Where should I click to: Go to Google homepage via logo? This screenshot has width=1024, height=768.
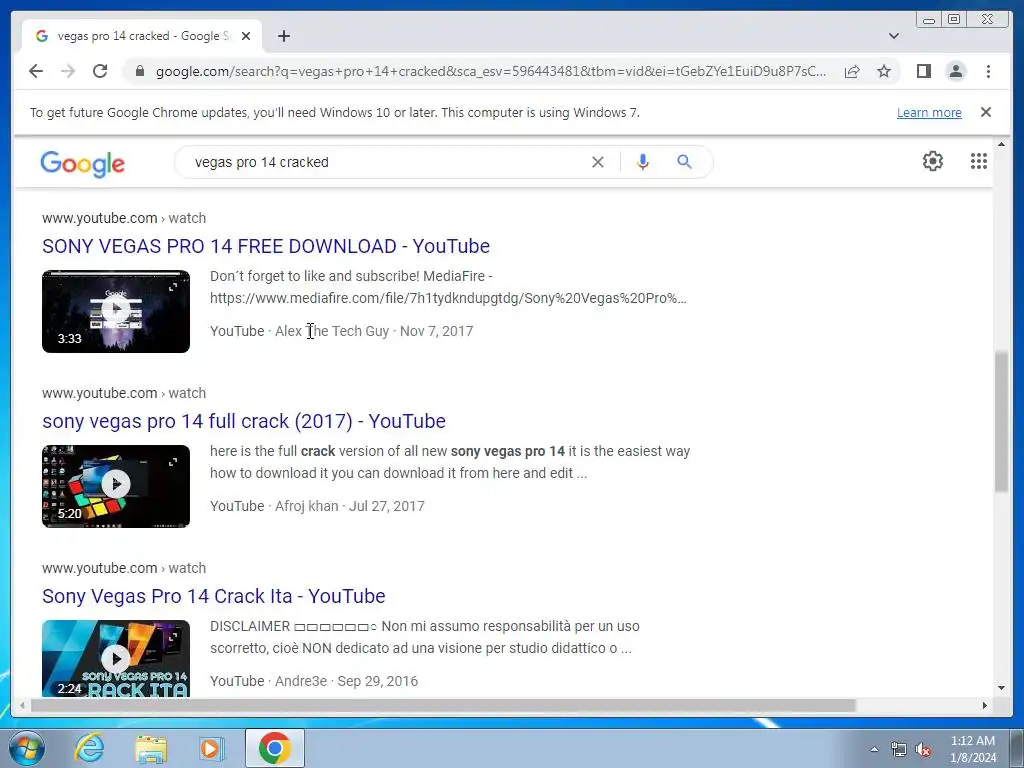[82, 163]
